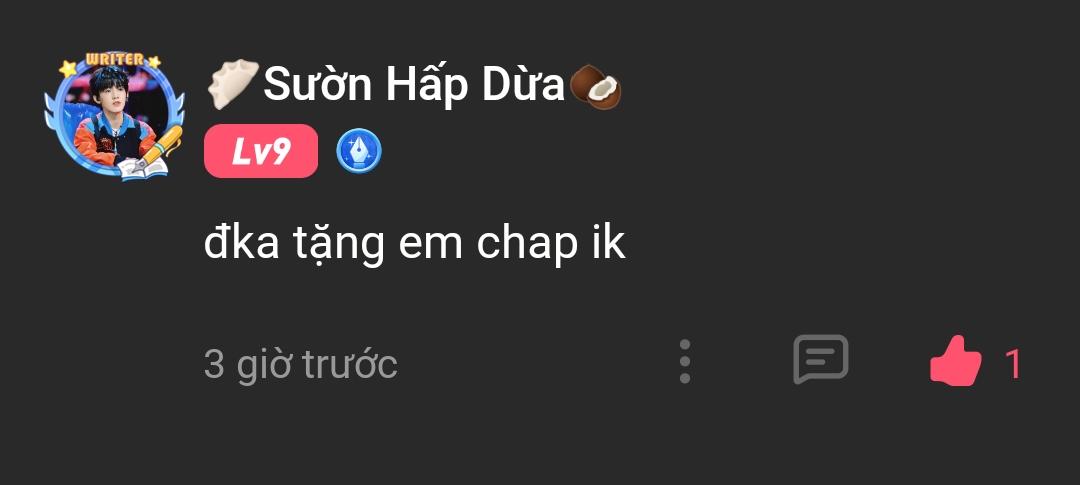Tap the open book below the avatar

(141, 168)
